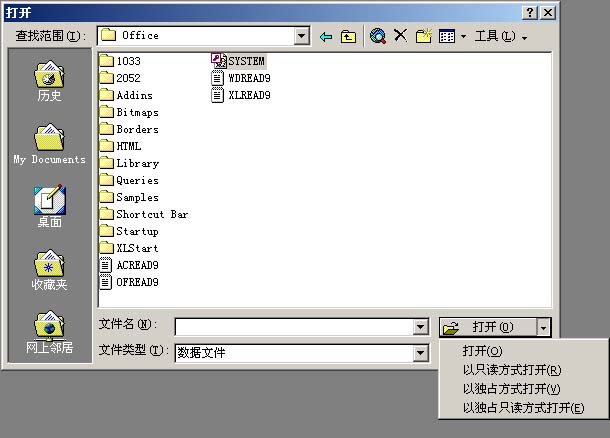Select the 1033 folder
Image resolution: width=610 pixels, height=438 pixels.
[120, 61]
